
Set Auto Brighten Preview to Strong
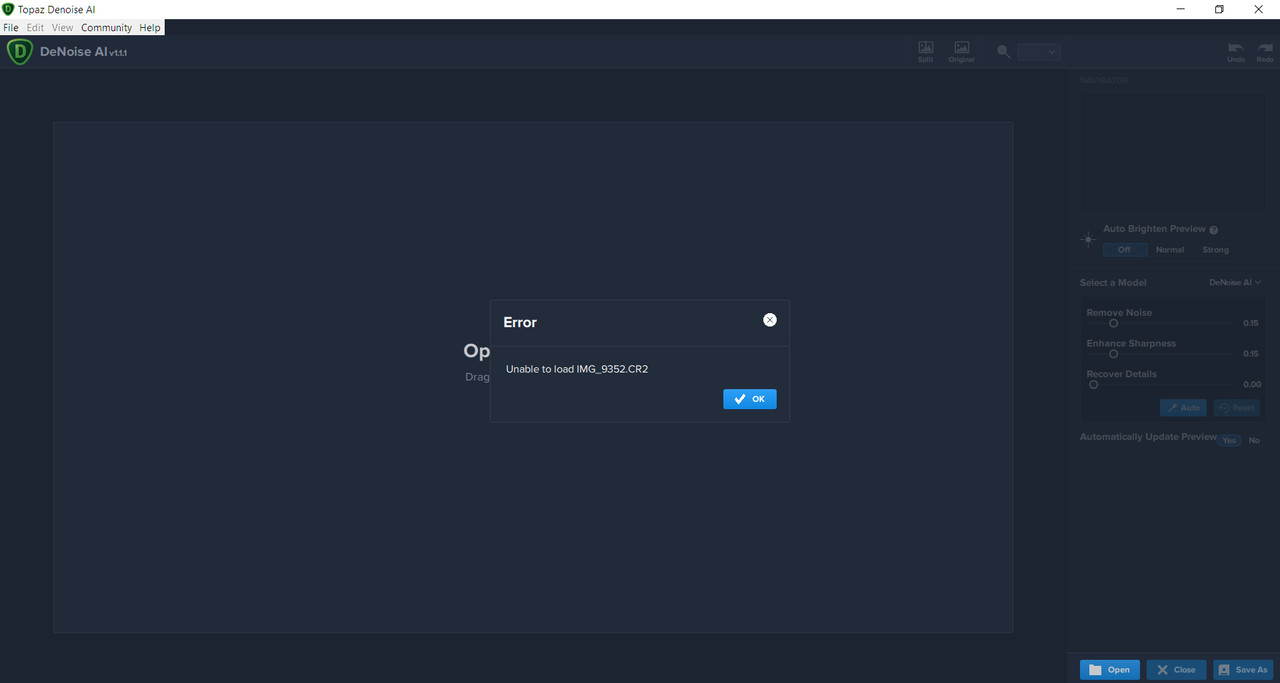click(x=1216, y=250)
